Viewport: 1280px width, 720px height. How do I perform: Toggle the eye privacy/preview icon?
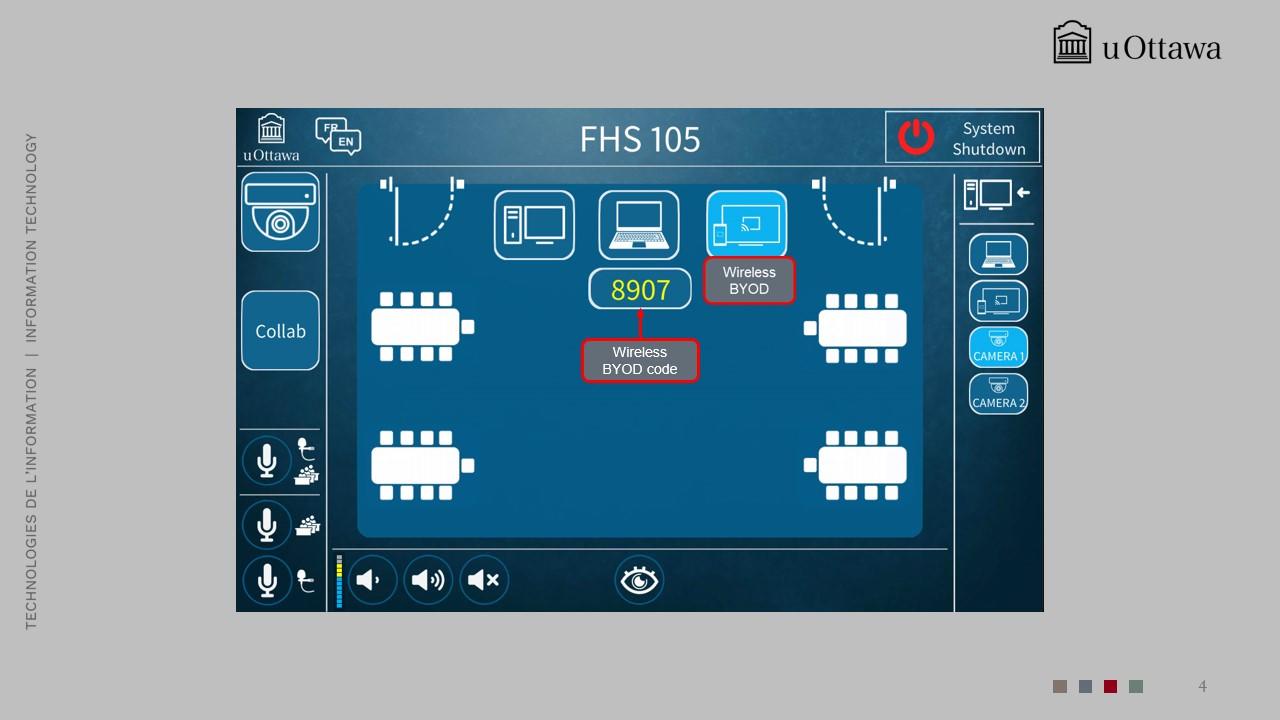(x=639, y=580)
